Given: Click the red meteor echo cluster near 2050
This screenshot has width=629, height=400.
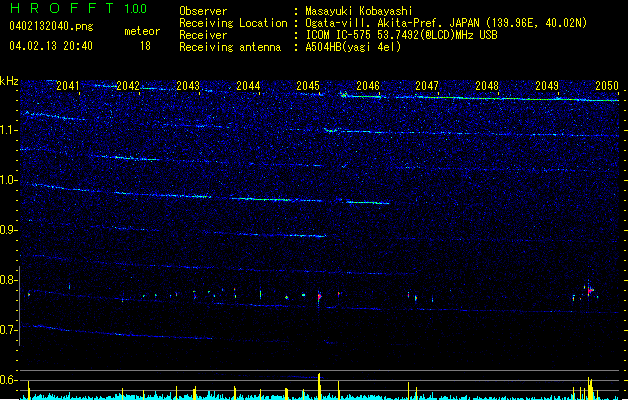Looking at the screenshot, I should tap(590, 290).
